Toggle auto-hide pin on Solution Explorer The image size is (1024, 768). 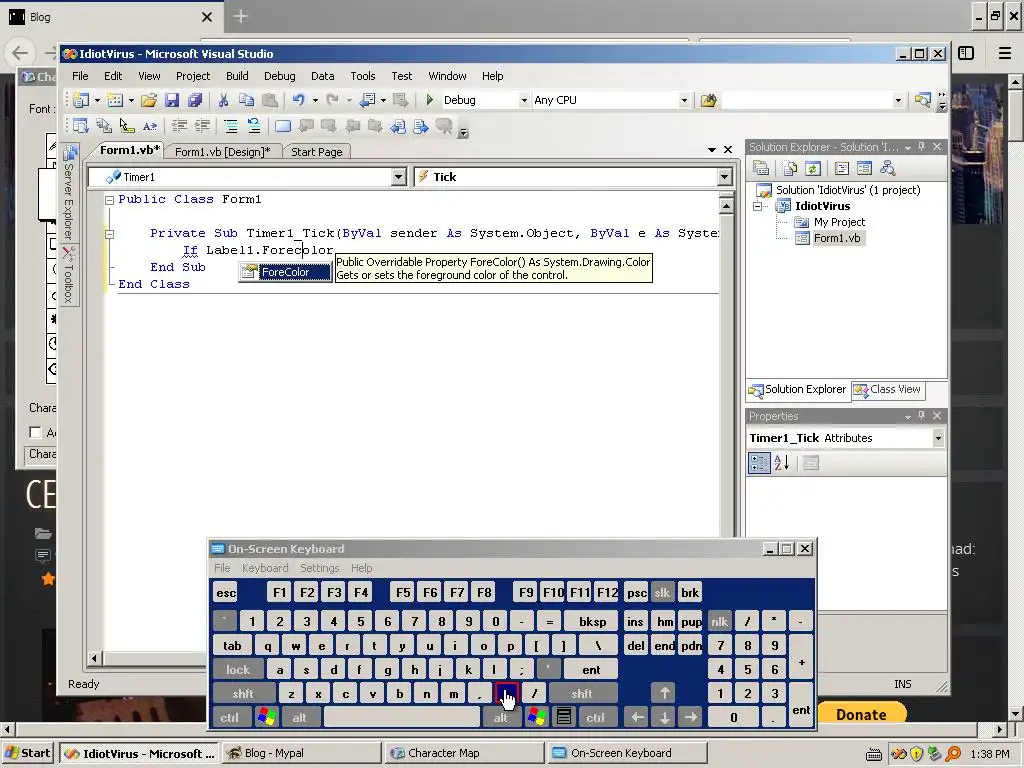[x=921, y=147]
